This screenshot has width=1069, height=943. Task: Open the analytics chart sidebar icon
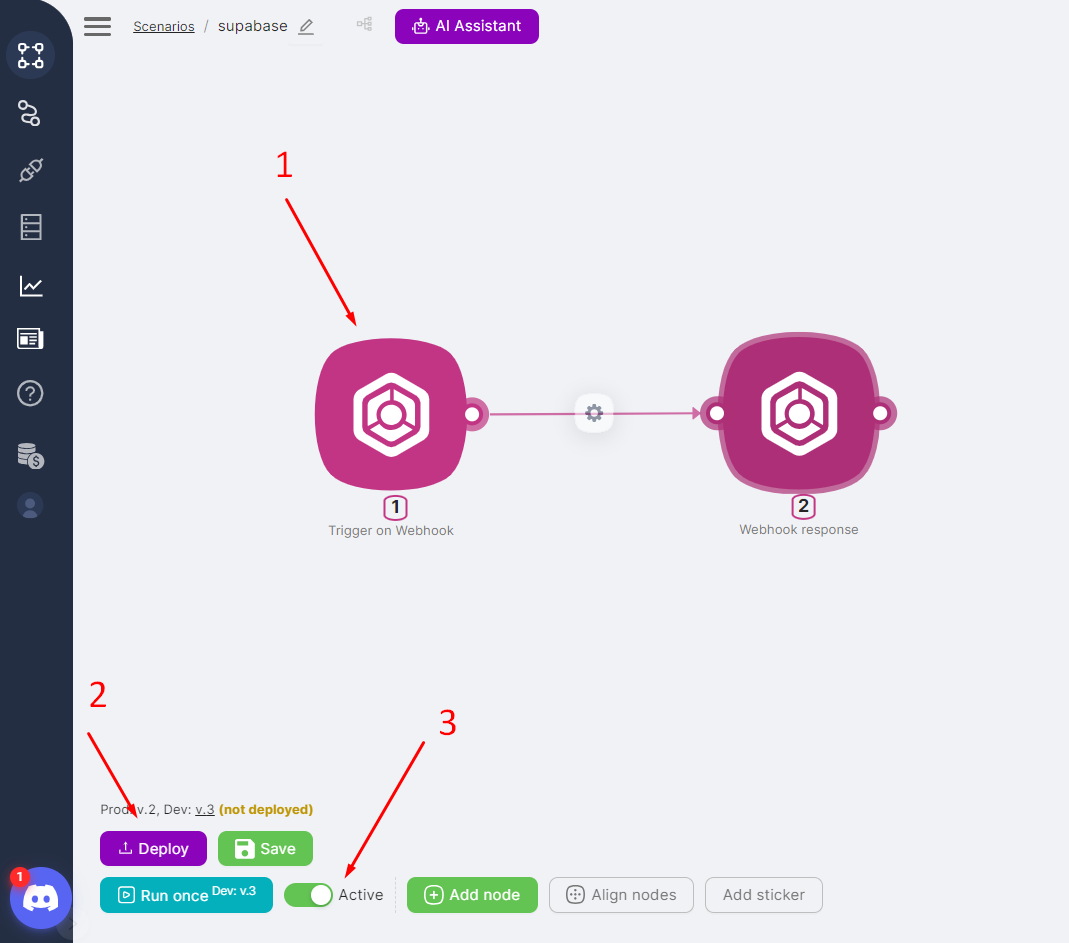click(x=30, y=287)
